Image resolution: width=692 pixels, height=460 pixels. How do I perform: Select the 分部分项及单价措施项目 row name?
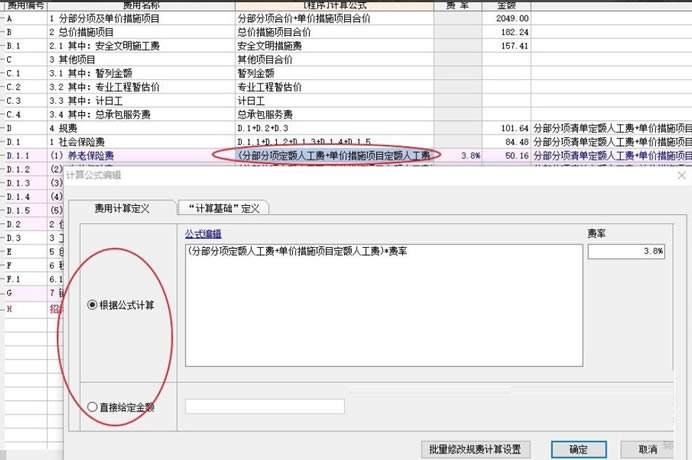[141, 19]
